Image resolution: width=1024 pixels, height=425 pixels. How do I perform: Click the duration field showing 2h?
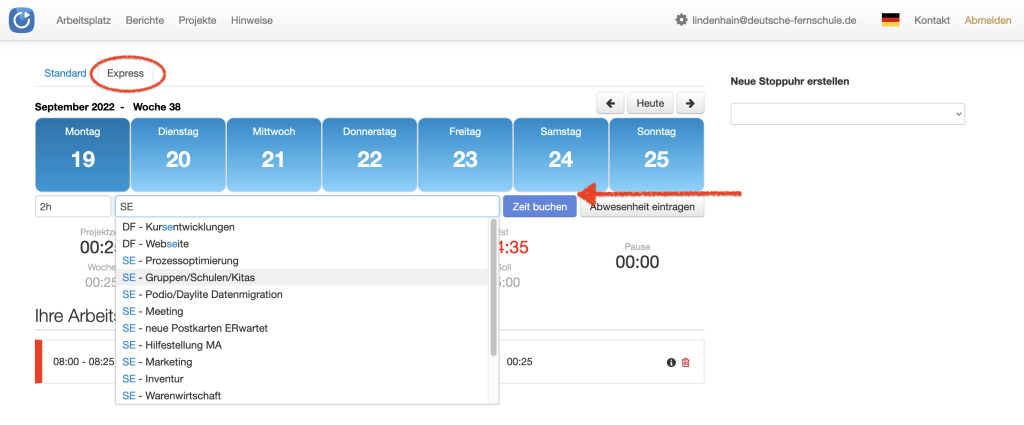[72, 206]
